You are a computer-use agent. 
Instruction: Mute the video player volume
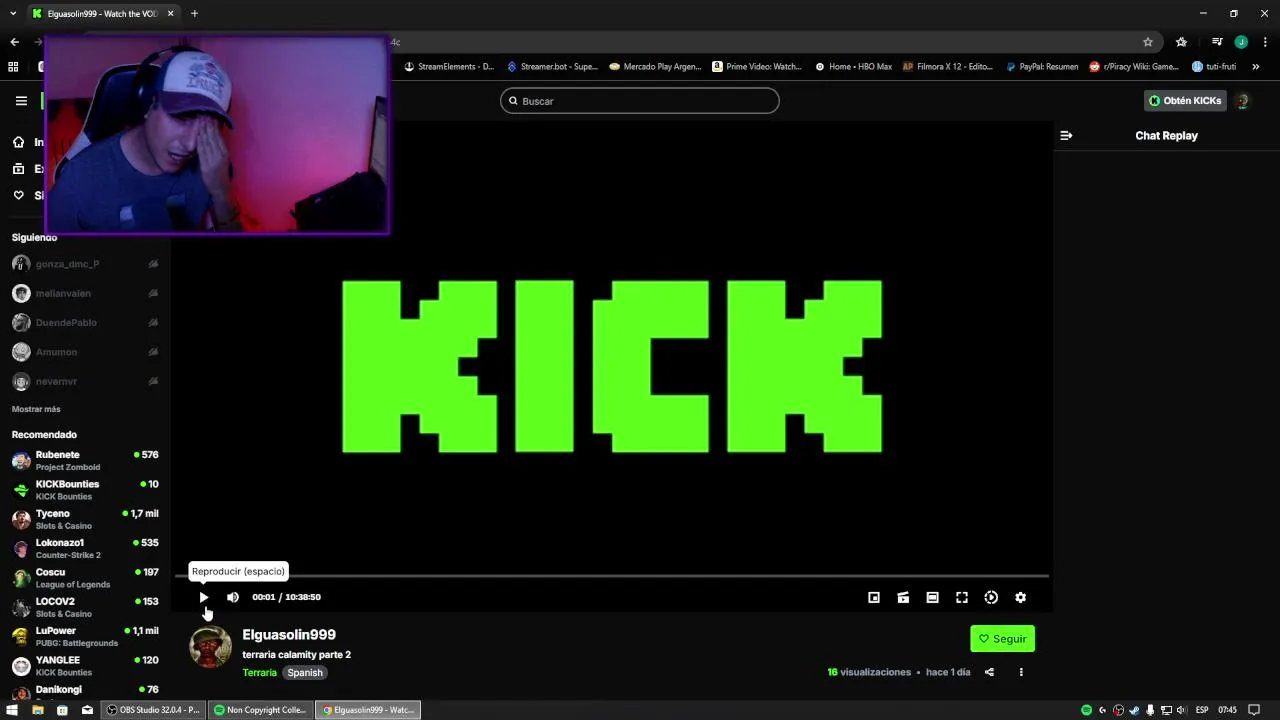[x=233, y=597]
